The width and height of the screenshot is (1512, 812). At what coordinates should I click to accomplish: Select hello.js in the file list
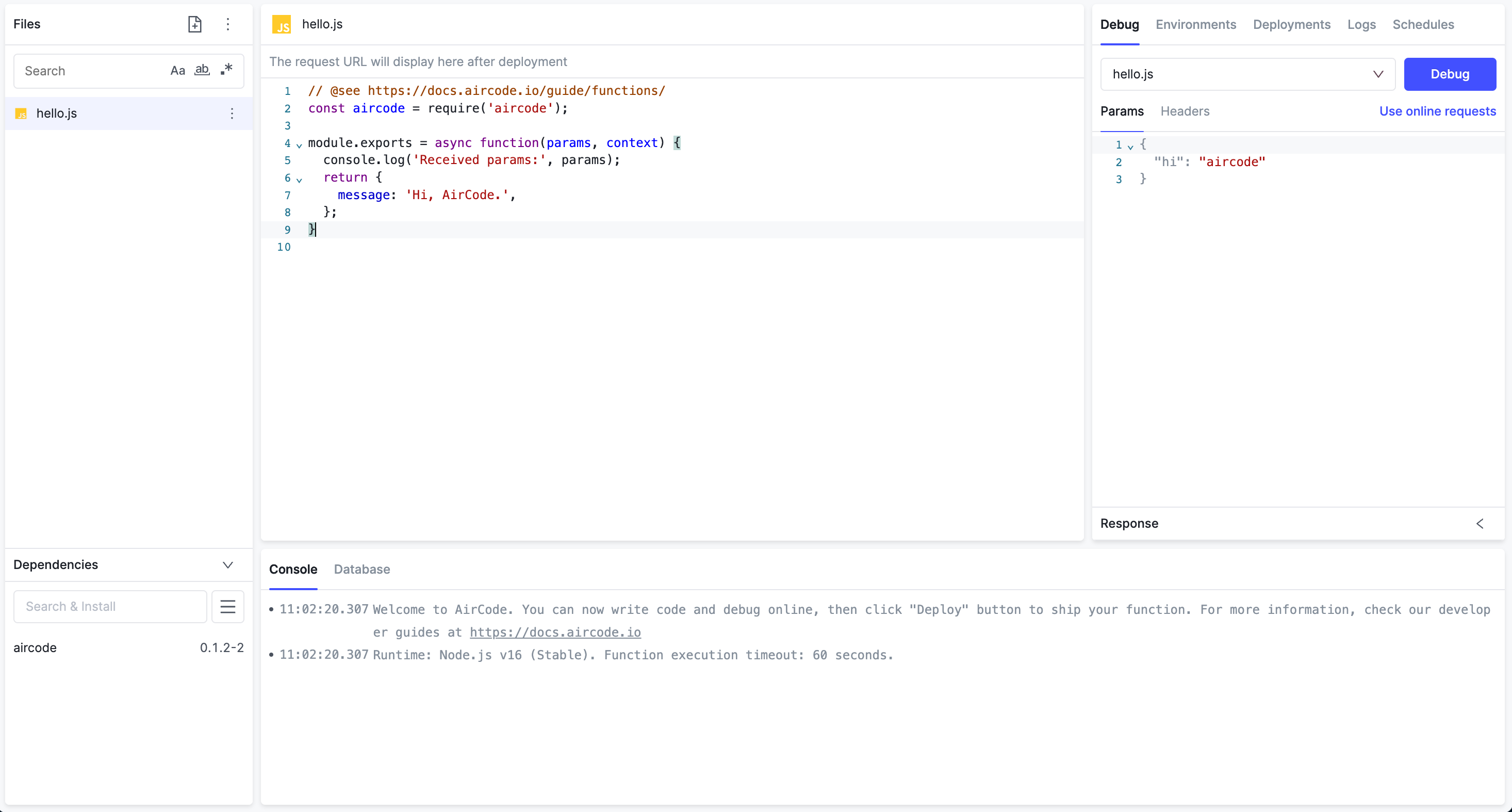click(x=57, y=113)
